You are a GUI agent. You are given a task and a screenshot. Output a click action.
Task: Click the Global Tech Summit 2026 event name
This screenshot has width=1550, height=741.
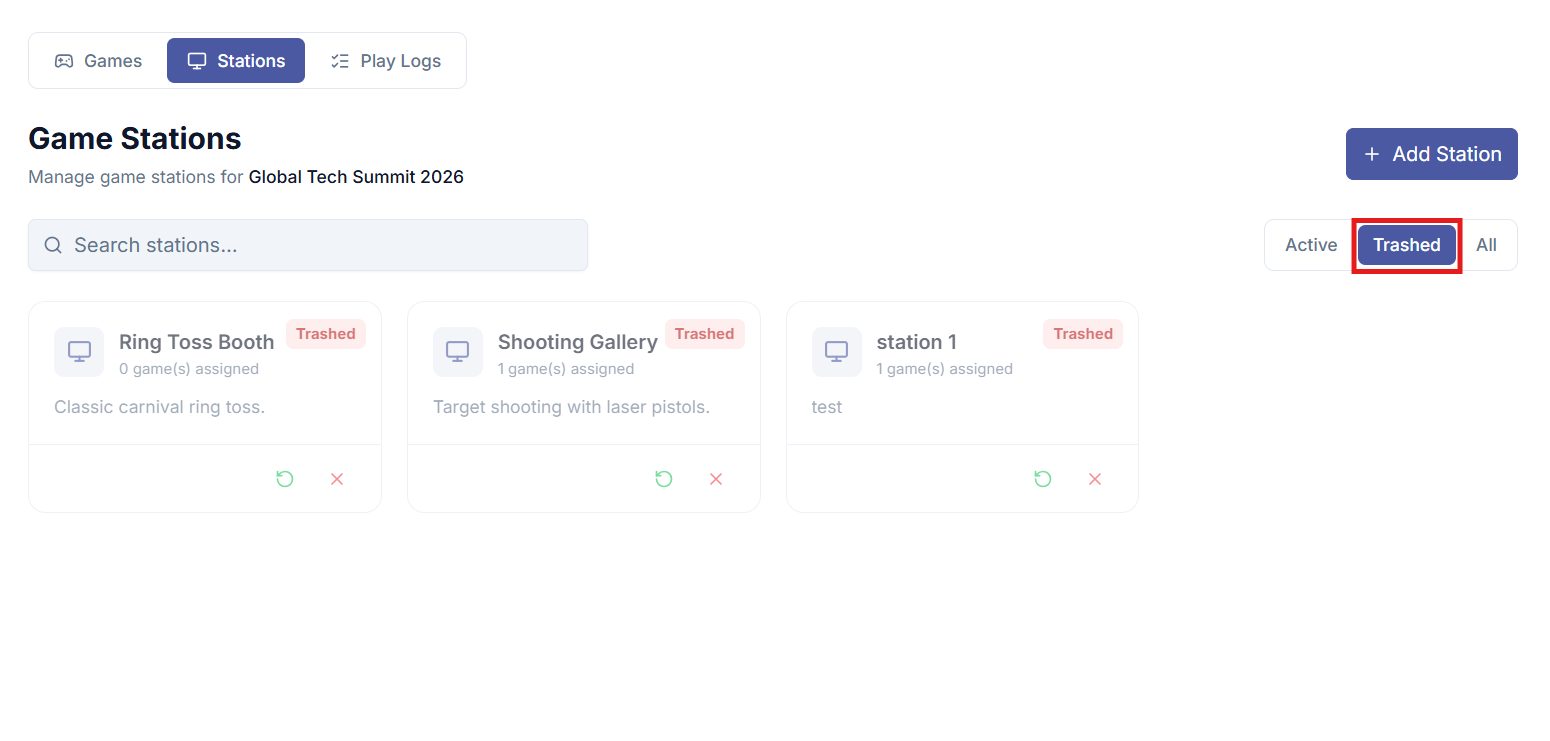[356, 177]
